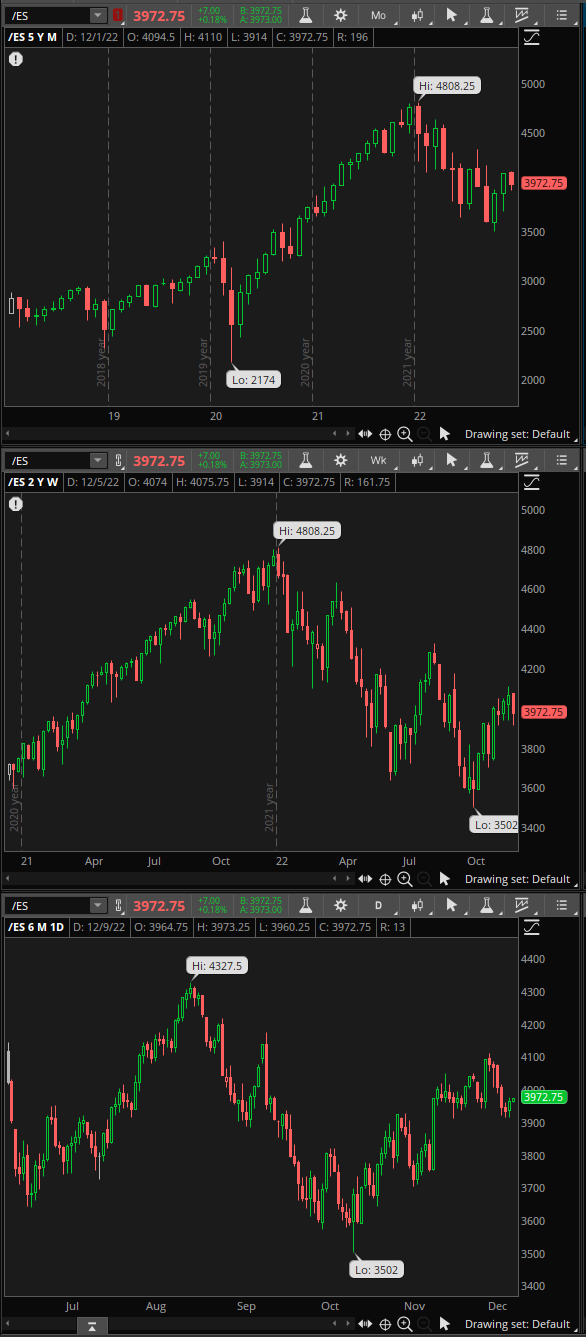Open the Wk timeframe dropdown
The image size is (586, 1337).
tap(379, 460)
